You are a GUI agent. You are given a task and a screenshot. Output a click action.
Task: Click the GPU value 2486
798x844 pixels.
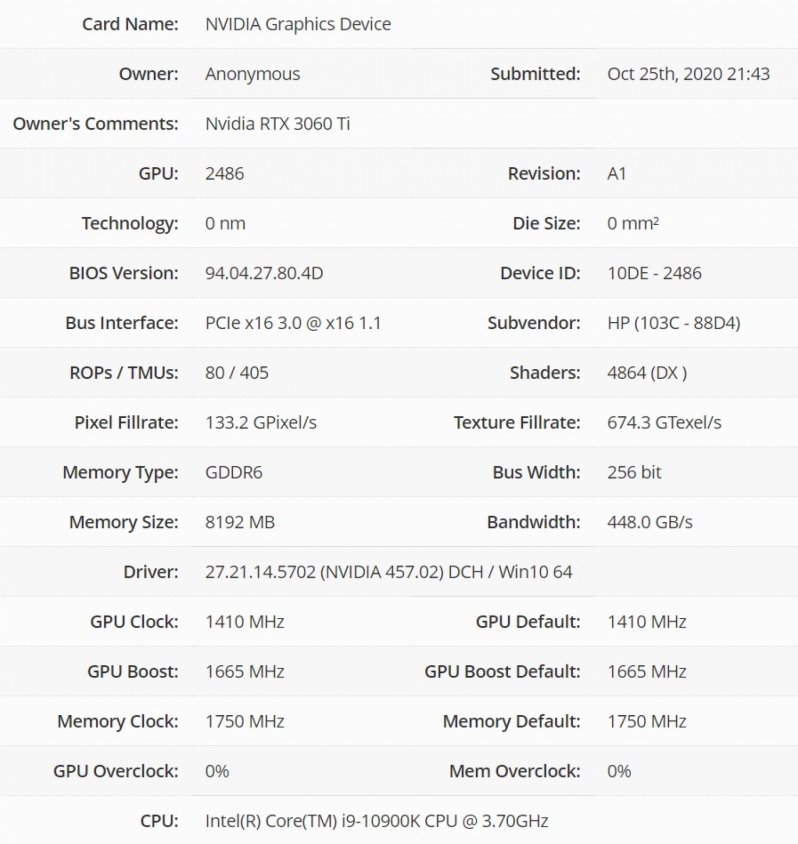(x=224, y=173)
